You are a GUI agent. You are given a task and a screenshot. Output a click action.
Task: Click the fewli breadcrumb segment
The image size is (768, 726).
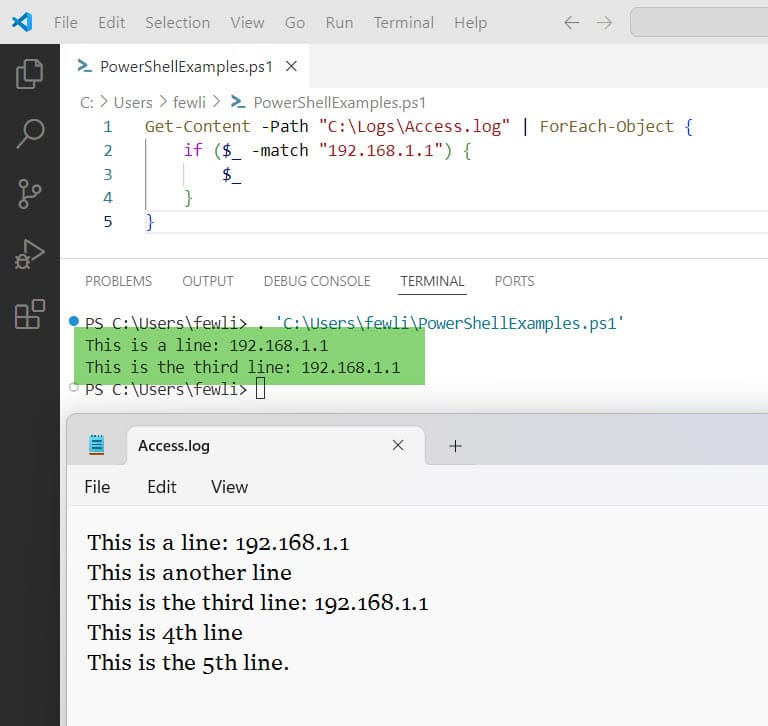189,102
